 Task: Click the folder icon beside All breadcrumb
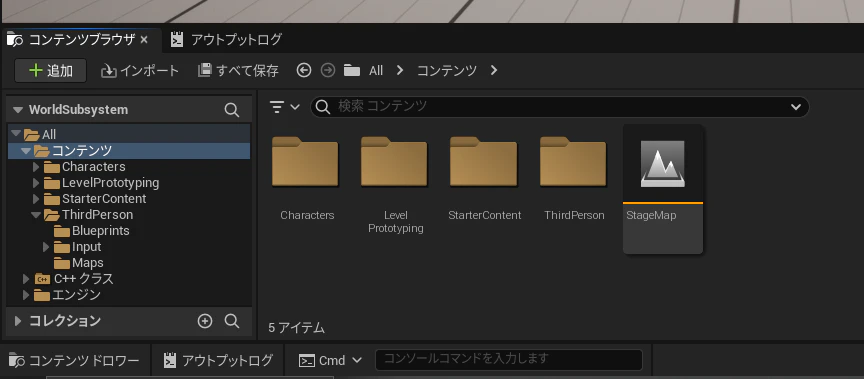click(352, 71)
